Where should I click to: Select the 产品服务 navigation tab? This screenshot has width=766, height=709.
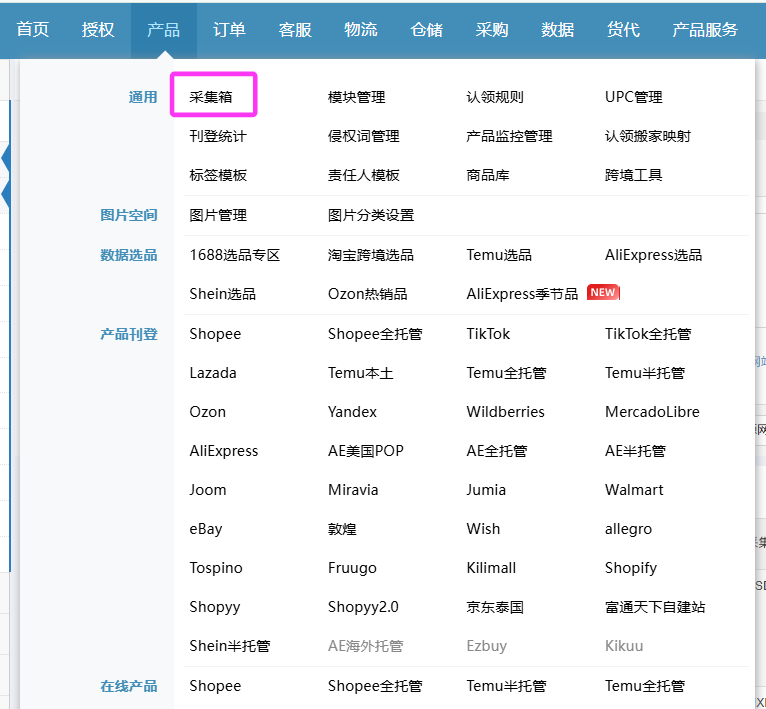pyautogui.click(x=705, y=30)
